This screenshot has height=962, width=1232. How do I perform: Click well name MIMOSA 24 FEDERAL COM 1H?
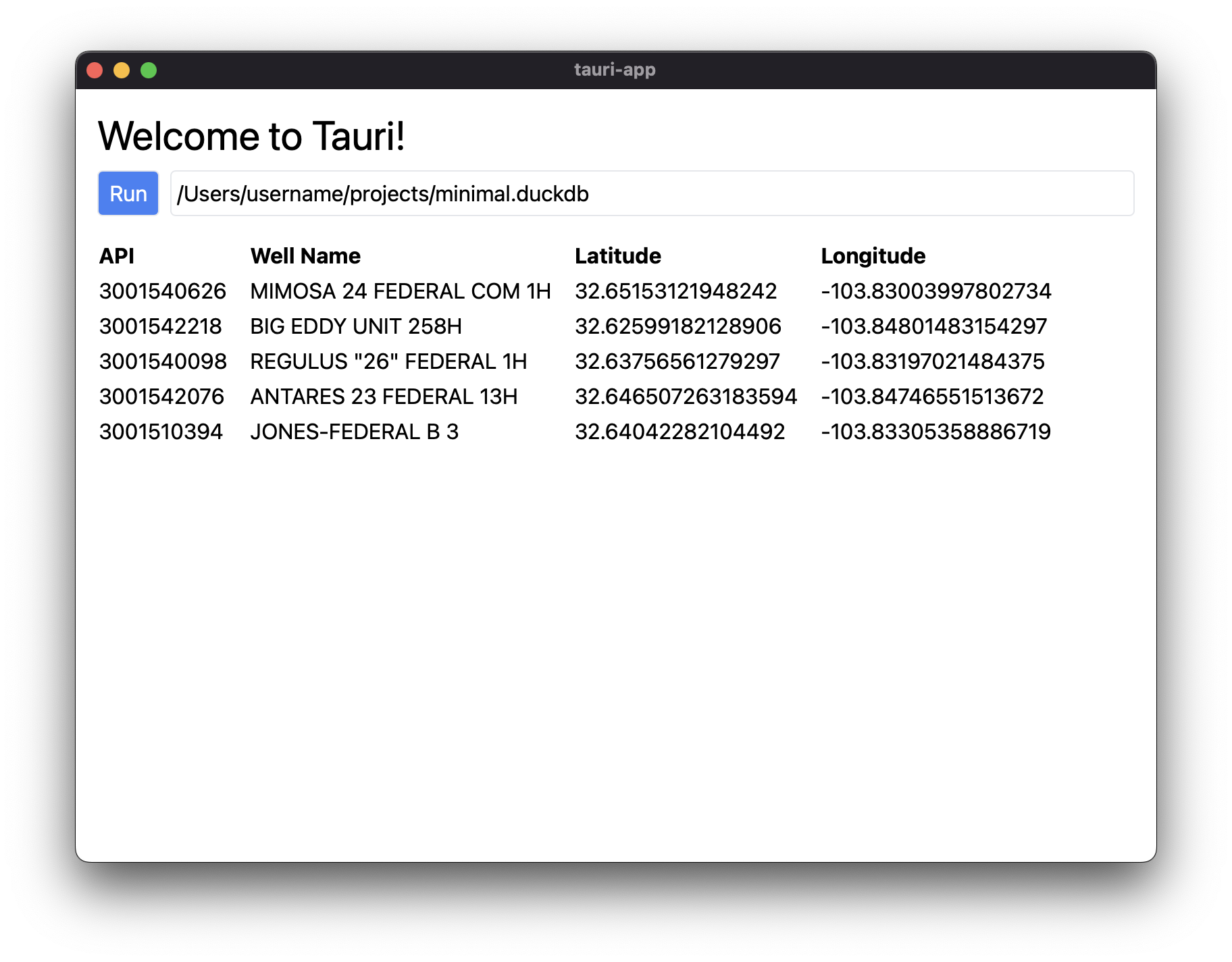tap(401, 291)
